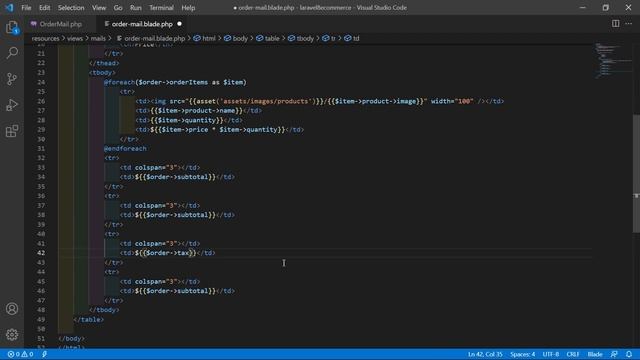Click Ln 42, Col 35 in status bar
Screen dimensions: 640x360
click(x=485, y=354)
